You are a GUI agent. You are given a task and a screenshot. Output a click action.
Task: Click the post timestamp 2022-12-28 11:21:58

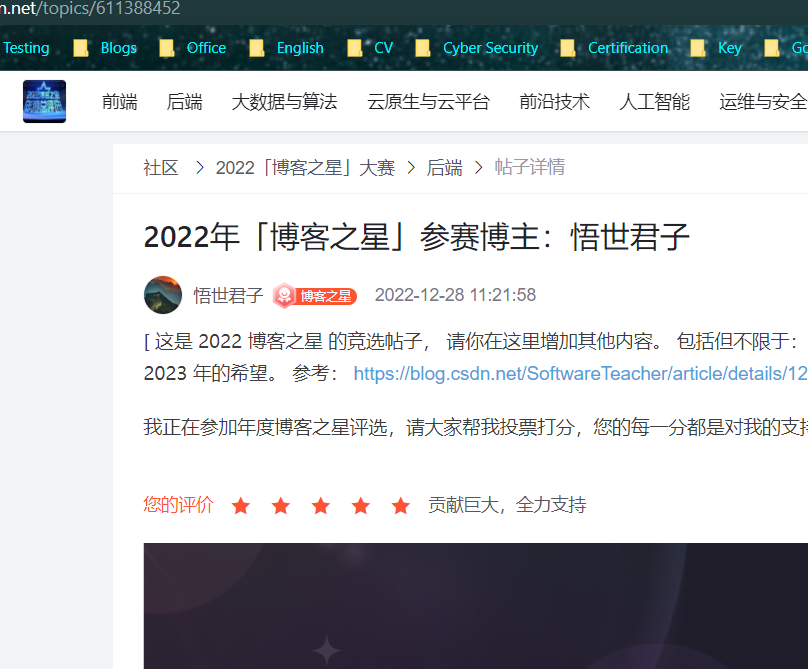(x=455, y=295)
